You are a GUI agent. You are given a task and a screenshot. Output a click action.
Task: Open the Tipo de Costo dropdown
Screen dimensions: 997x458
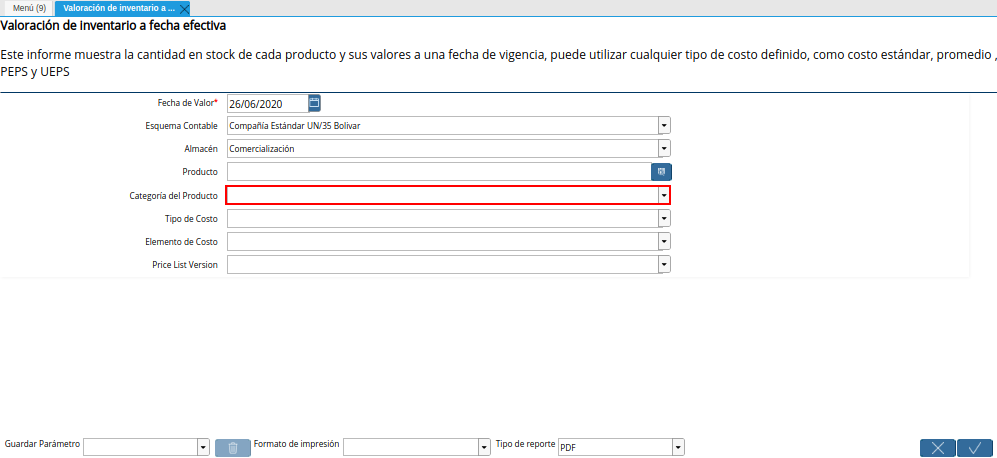click(x=664, y=219)
